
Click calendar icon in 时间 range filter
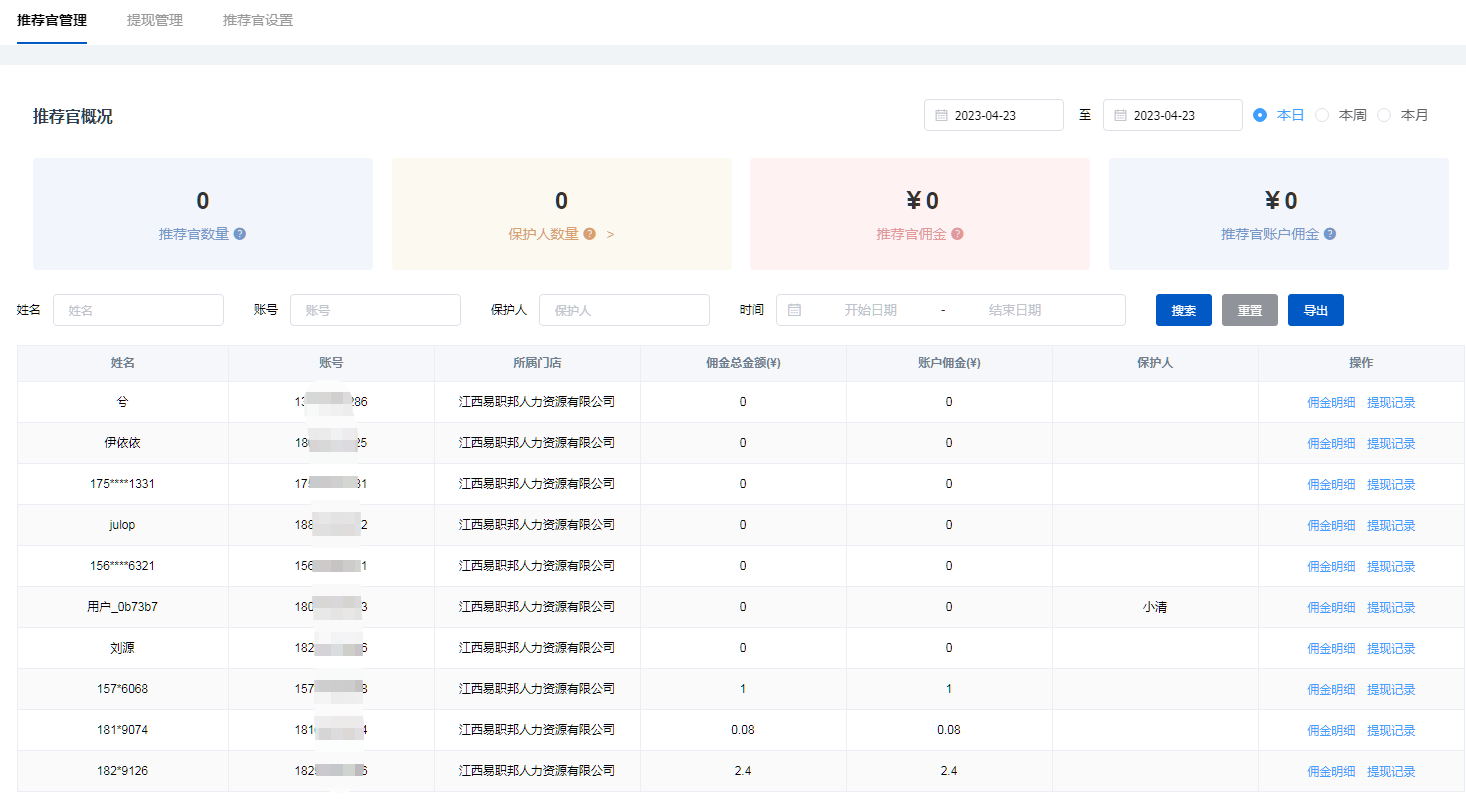coord(794,310)
